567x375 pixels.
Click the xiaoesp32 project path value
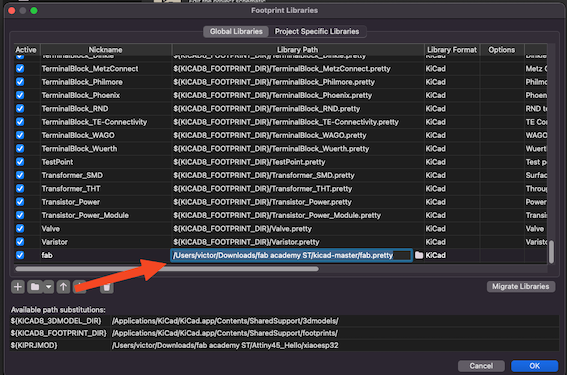pos(225,345)
